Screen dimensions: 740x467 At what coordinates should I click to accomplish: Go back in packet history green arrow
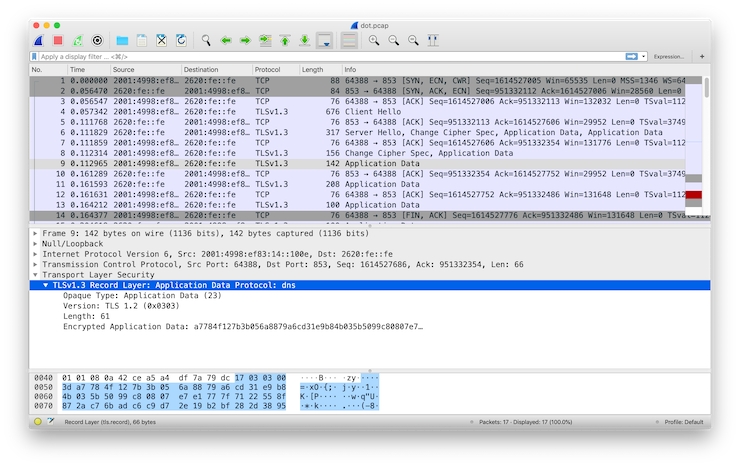coord(226,41)
